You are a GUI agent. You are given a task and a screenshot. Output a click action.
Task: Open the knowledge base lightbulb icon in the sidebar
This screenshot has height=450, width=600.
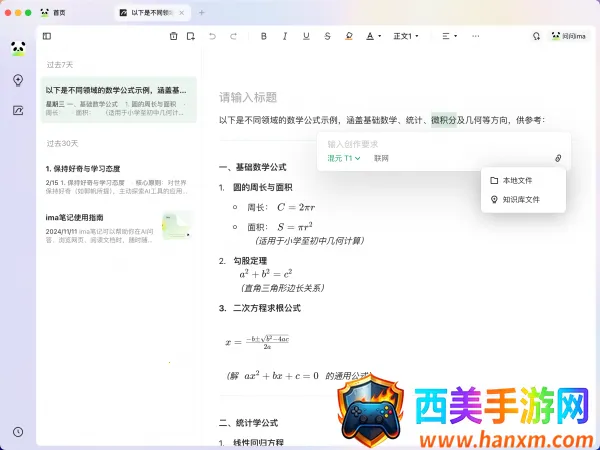18,80
